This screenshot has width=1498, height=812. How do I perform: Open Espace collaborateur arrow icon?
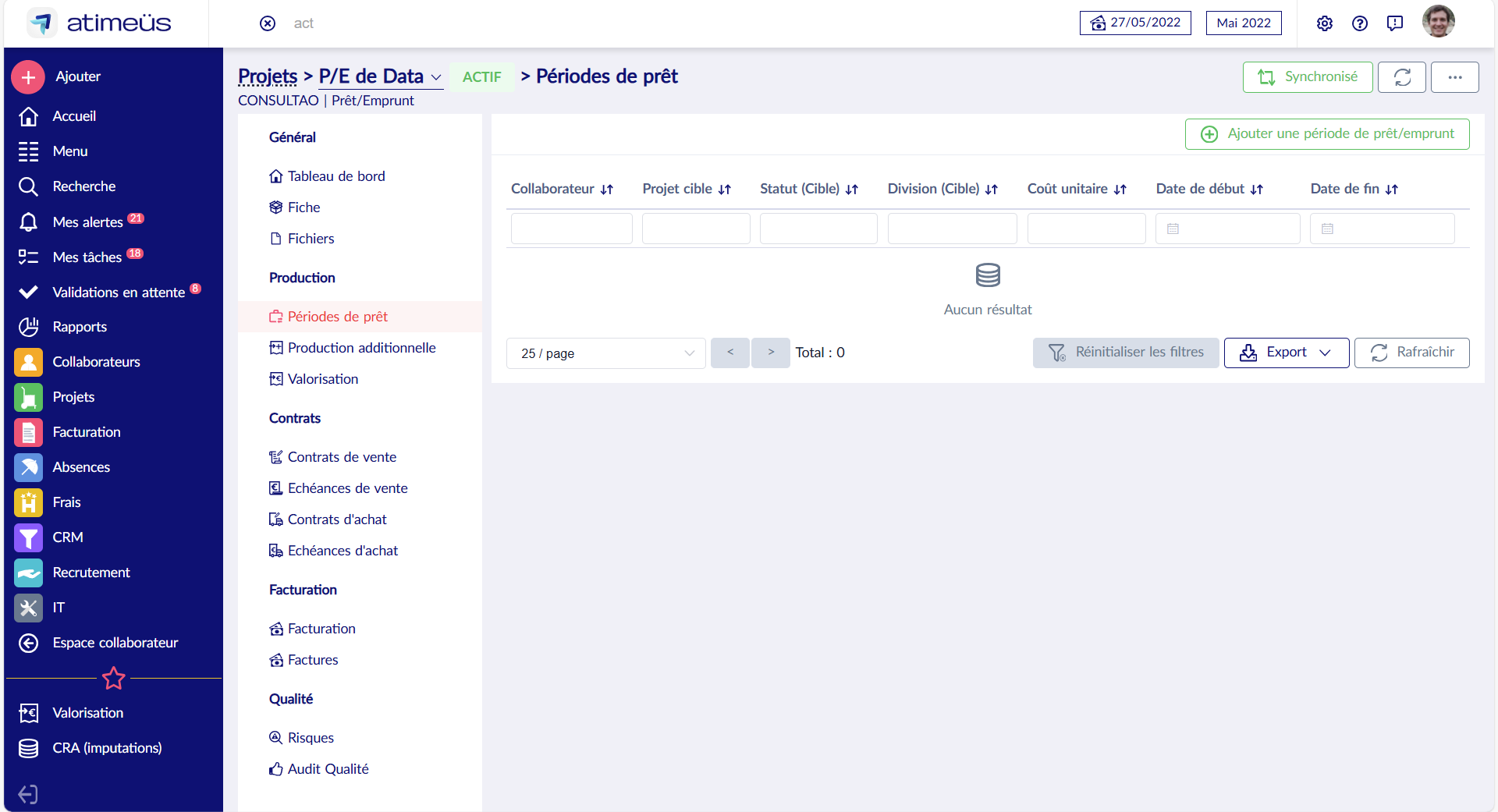(x=28, y=643)
